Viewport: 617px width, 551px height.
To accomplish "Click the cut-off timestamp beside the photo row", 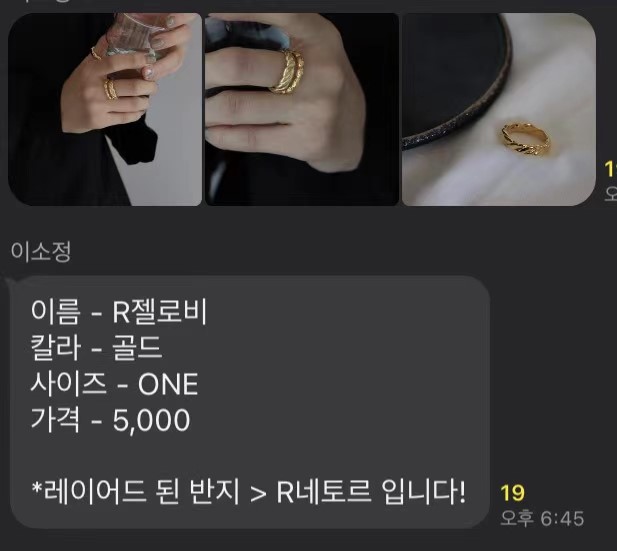I will (611, 194).
